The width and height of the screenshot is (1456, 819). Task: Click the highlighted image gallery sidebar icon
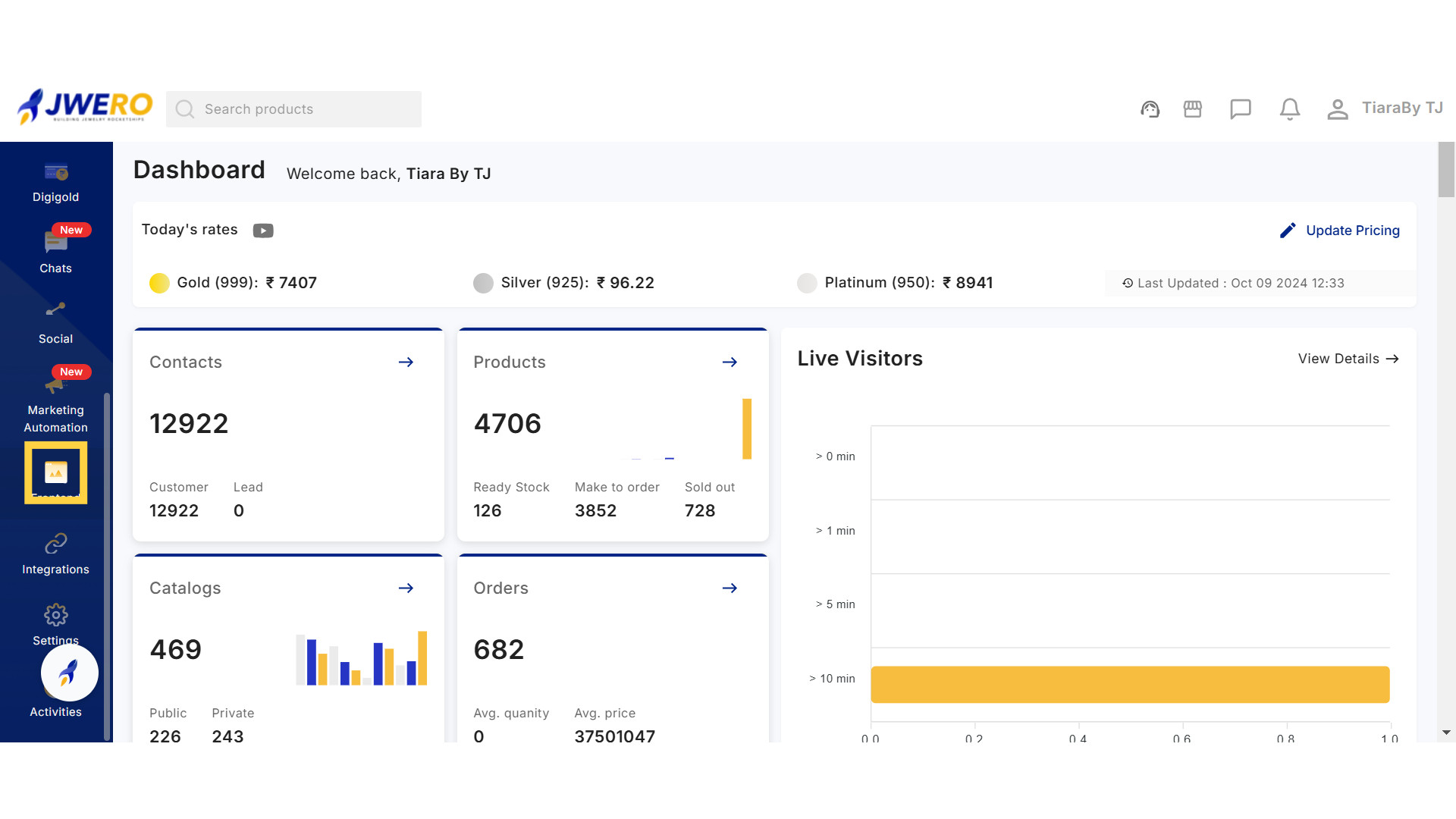click(55, 472)
